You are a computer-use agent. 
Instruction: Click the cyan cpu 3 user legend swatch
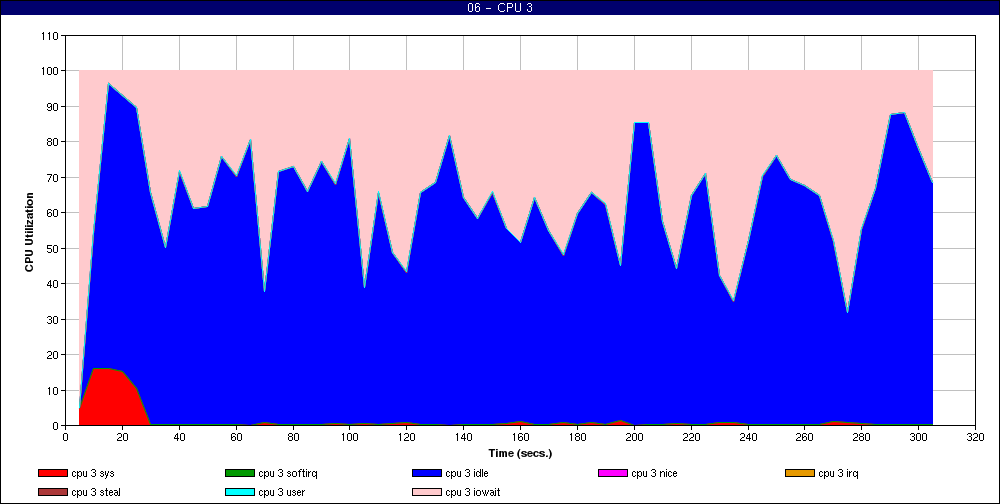pos(239,493)
